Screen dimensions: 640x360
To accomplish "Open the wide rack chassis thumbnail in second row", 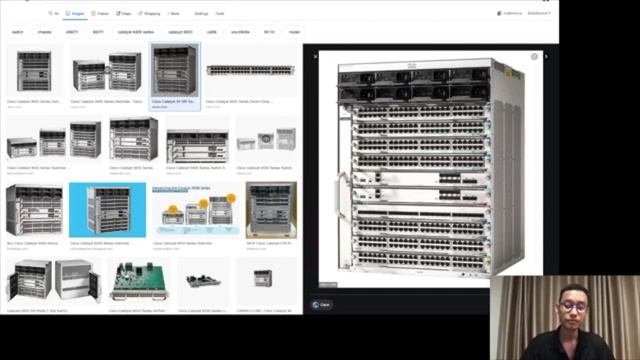I will click(x=198, y=140).
